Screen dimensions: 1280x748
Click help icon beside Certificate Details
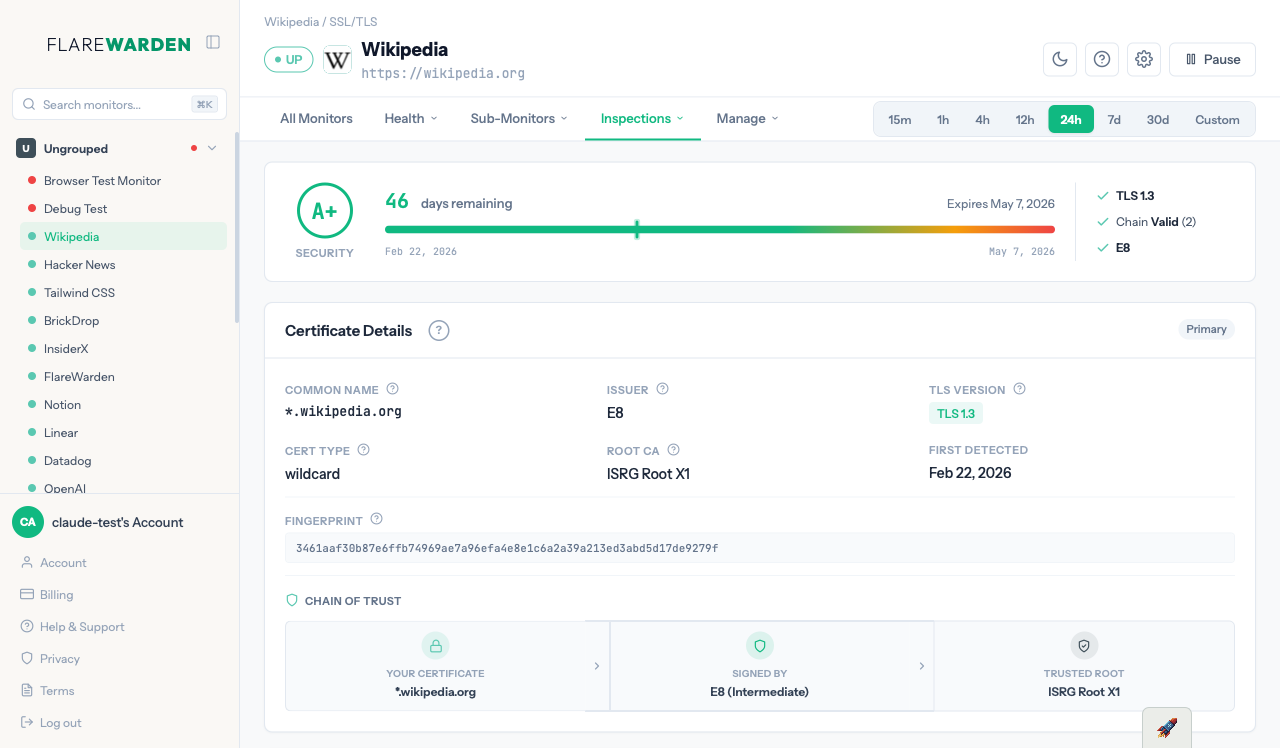coord(438,331)
